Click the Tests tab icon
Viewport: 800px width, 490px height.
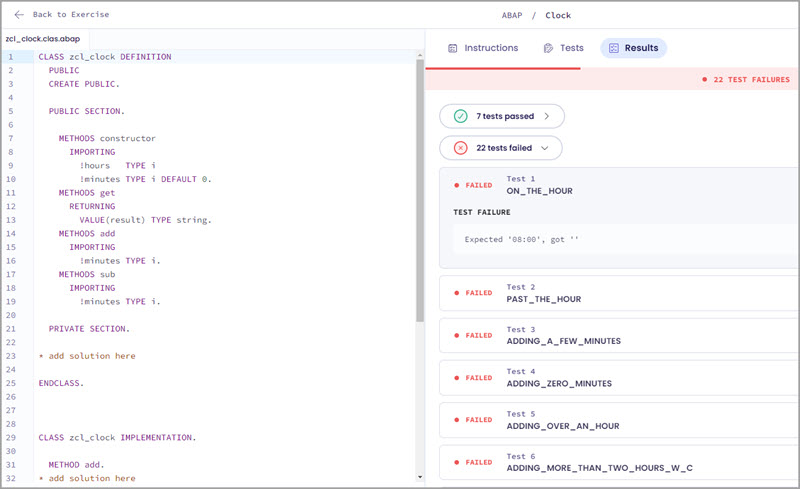pyautogui.click(x=548, y=48)
